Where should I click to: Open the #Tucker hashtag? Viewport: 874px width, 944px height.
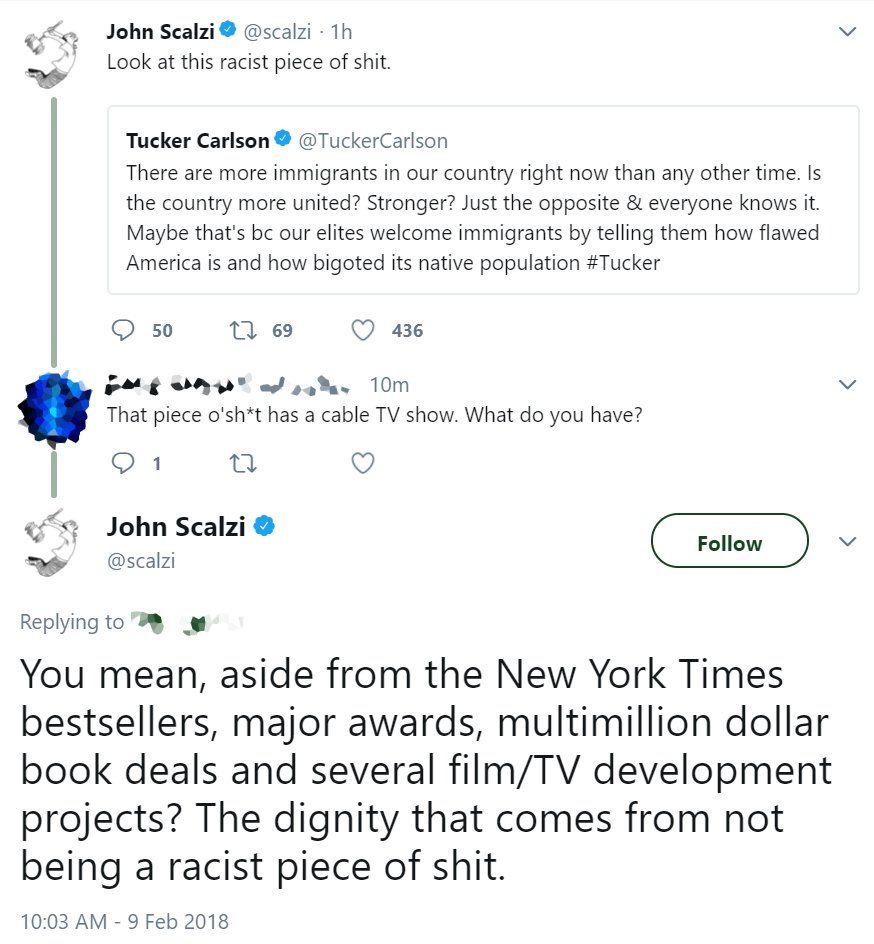point(624,263)
